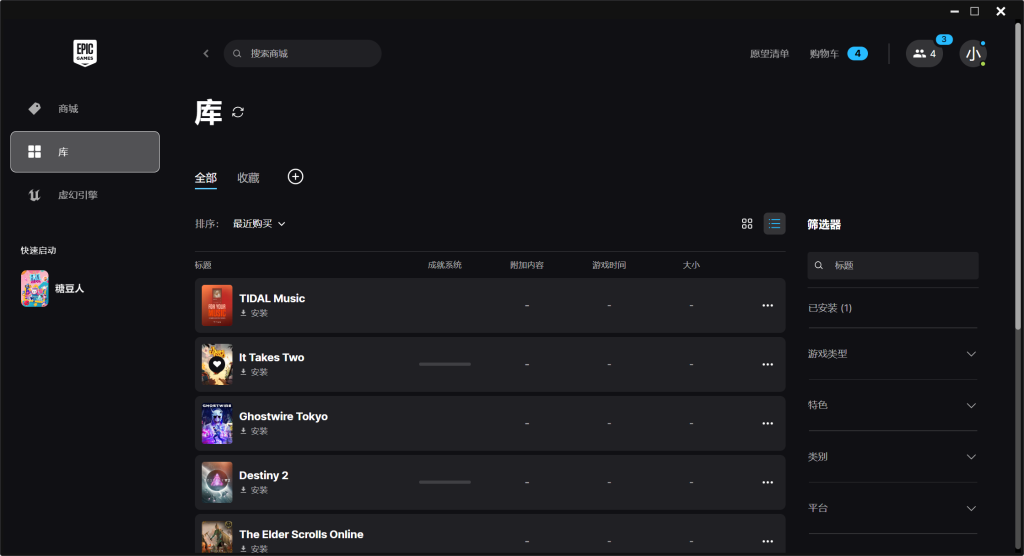Switch to grid view layout
1024x556 pixels.
(747, 223)
